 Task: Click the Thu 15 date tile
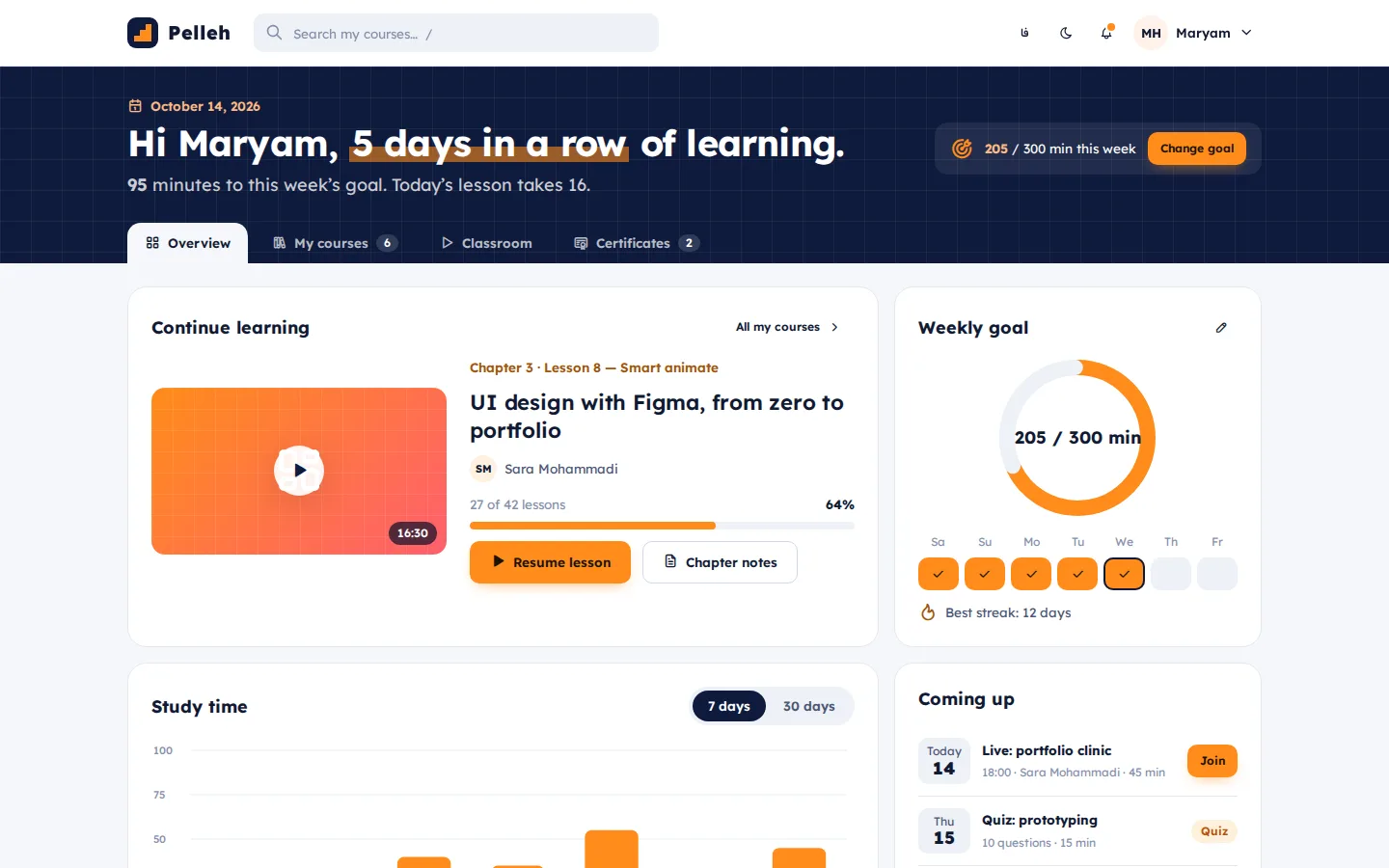click(x=944, y=830)
